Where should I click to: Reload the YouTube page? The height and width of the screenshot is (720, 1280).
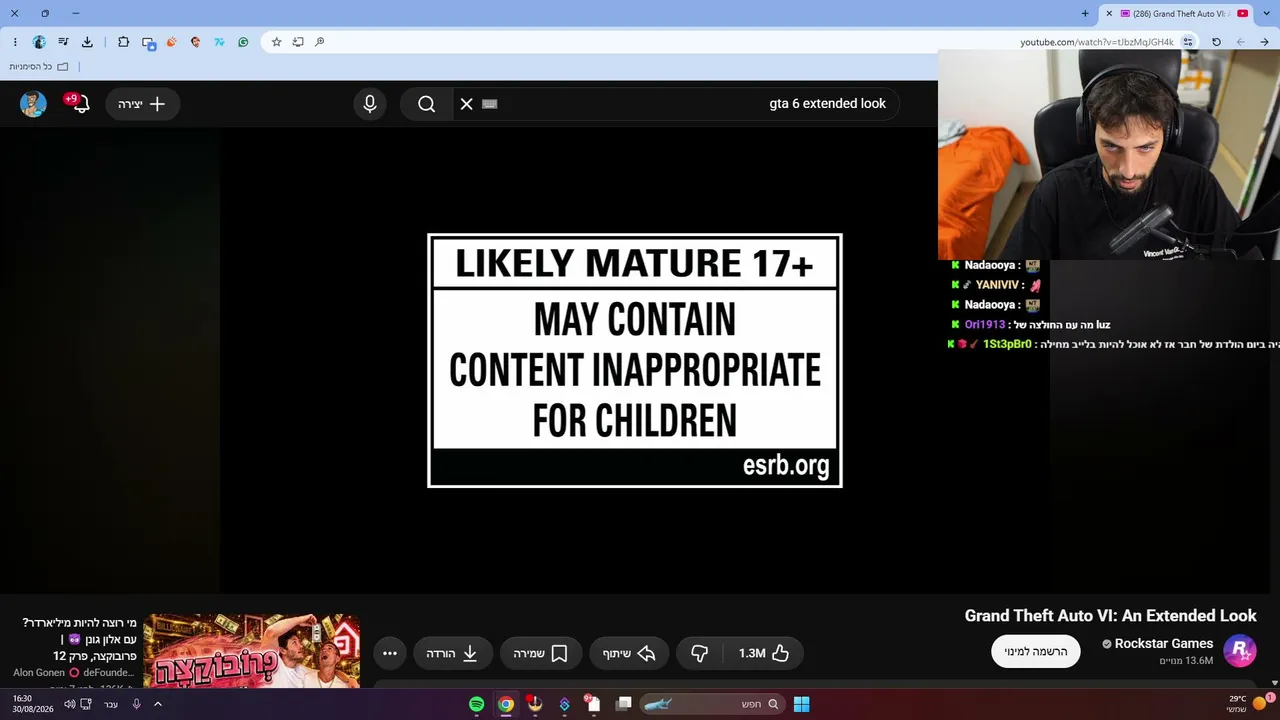tap(1216, 42)
